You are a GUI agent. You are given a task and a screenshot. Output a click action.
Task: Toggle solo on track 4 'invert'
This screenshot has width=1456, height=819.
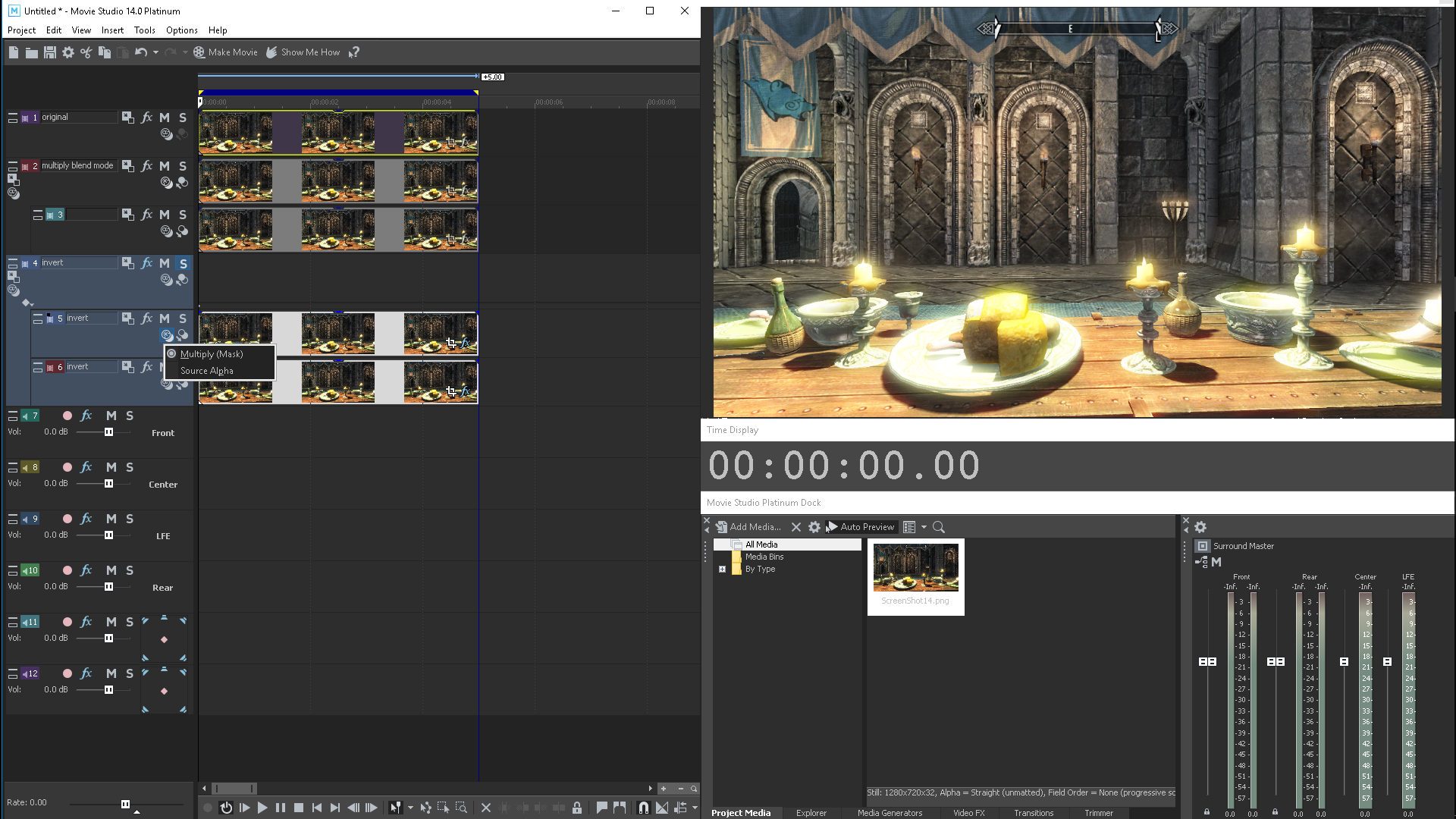(184, 263)
